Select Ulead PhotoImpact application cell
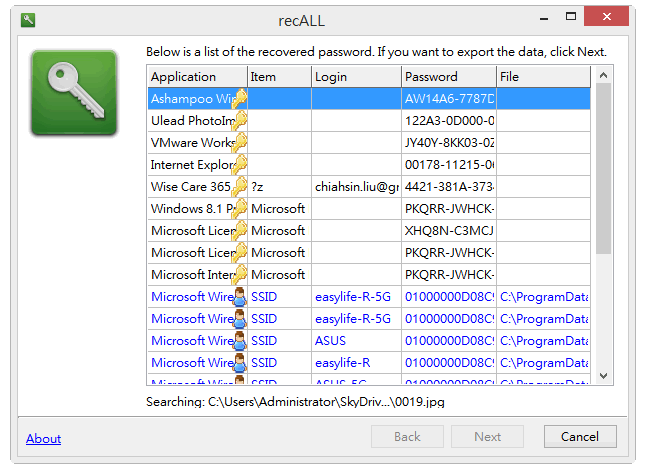 point(197,121)
